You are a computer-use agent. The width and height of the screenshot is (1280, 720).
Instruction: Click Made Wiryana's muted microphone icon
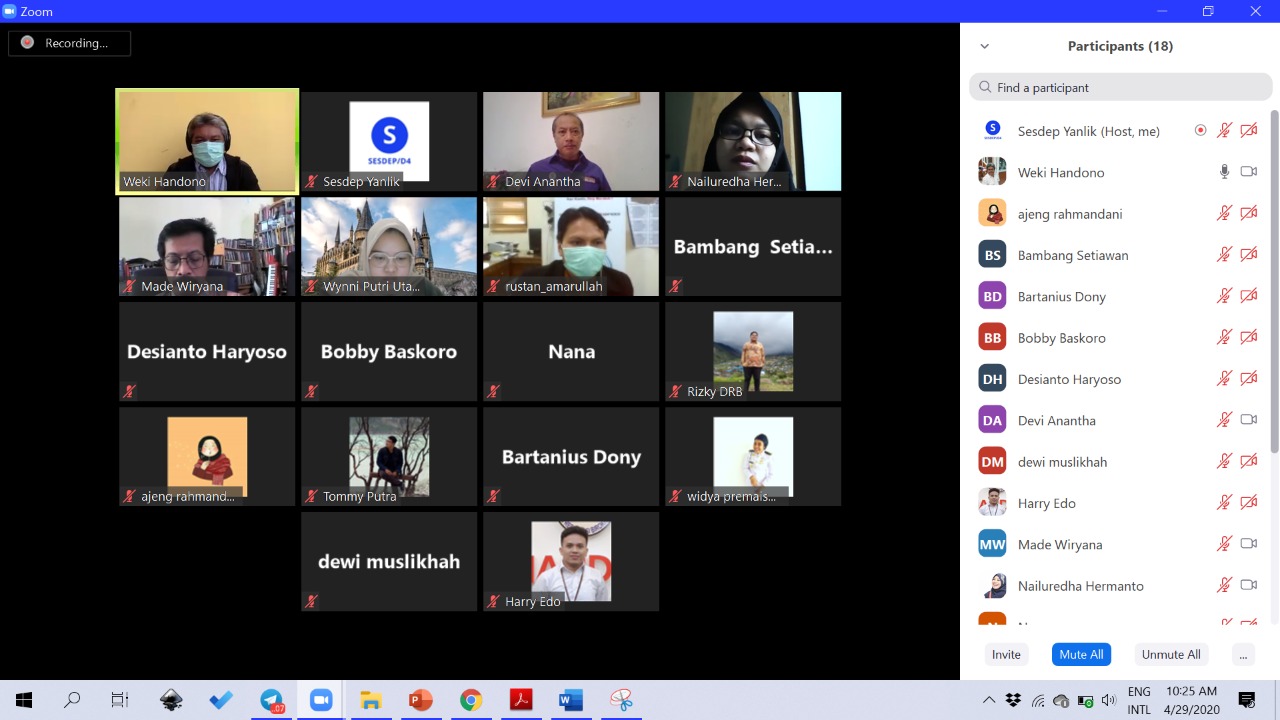1224,544
